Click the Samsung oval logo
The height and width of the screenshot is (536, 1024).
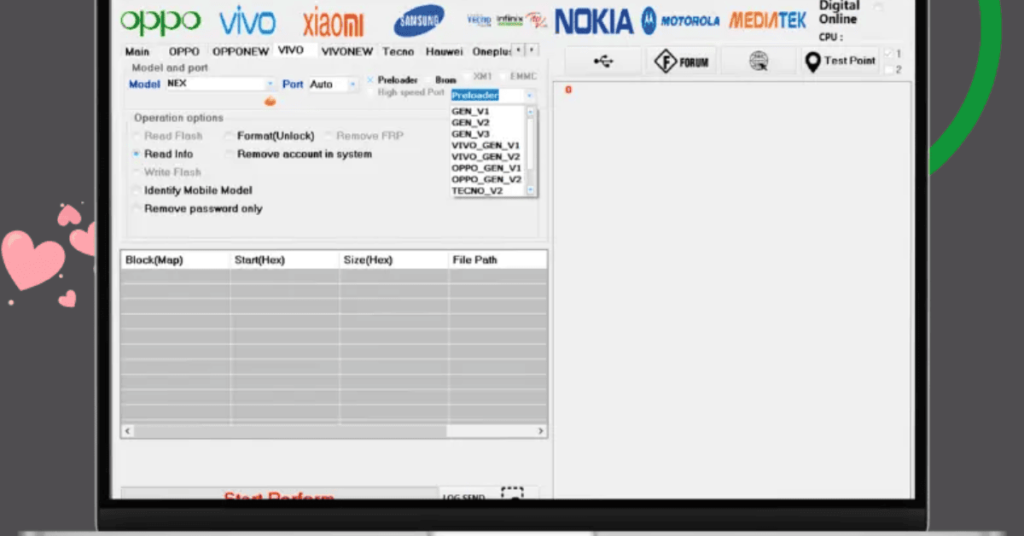[419, 21]
